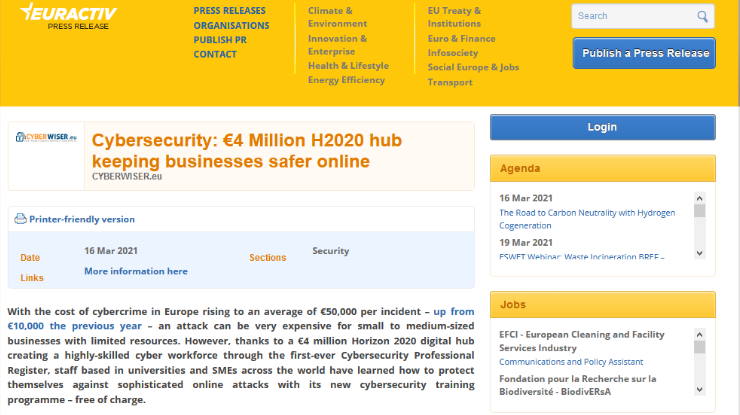This screenshot has height=415, width=740.
Task: Open the Communications and Policy Assistant job link
Action: (x=571, y=362)
